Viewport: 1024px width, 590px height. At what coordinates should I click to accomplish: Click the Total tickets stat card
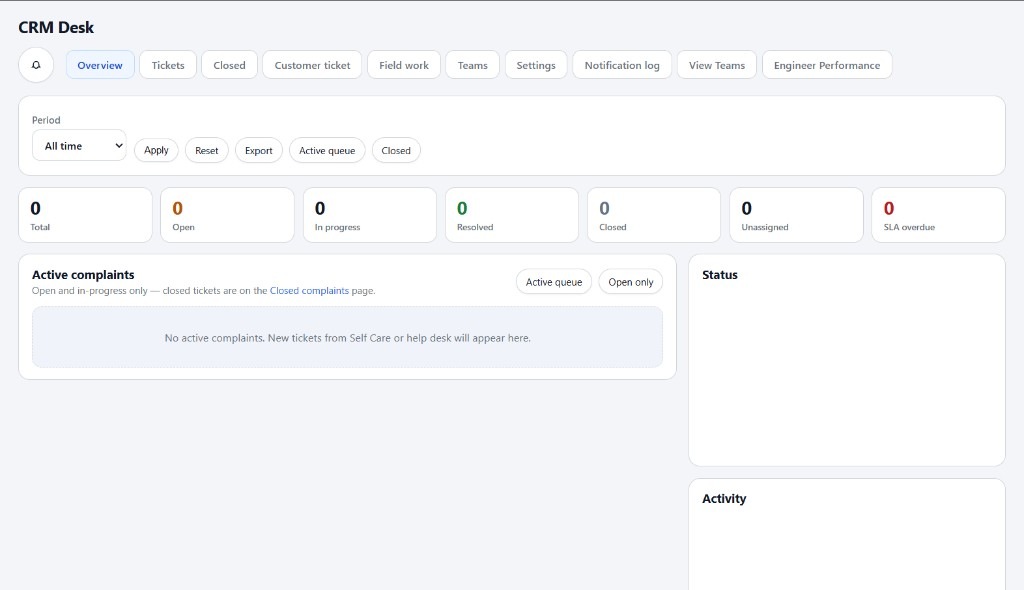coord(86,215)
